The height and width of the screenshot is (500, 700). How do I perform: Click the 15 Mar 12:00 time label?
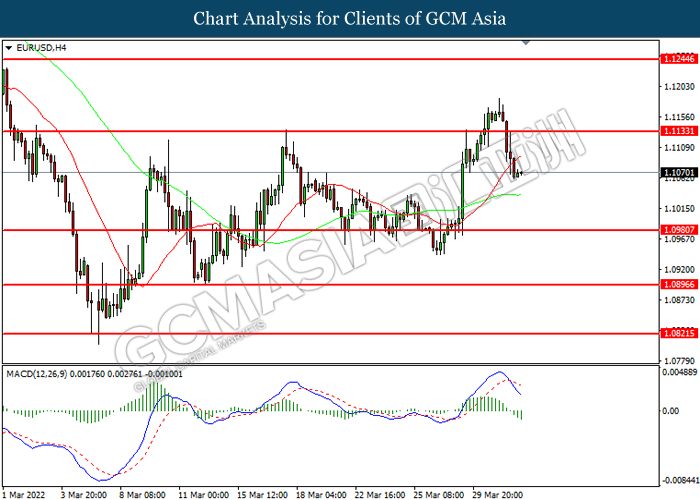pos(262,495)
